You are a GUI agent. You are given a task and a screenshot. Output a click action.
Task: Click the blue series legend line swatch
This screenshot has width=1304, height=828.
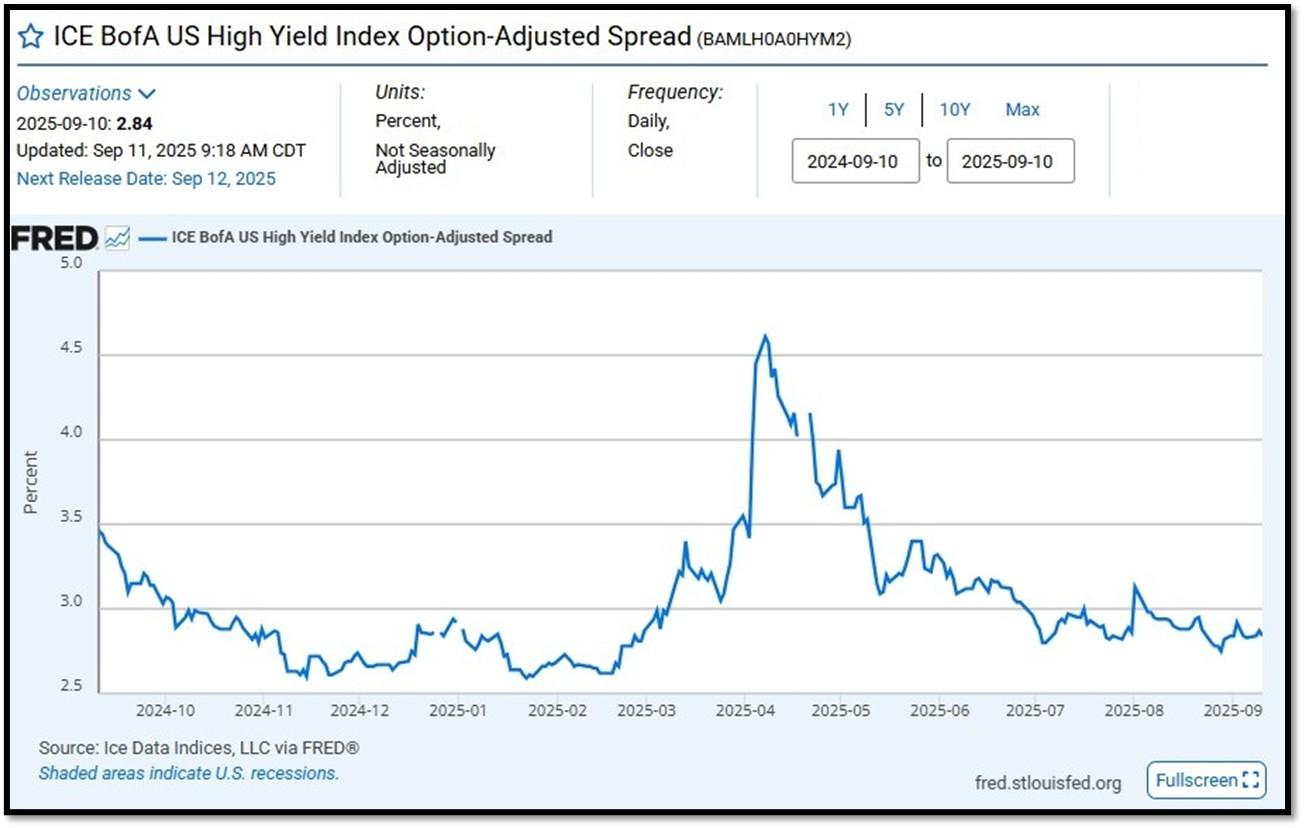[x=152, y=238]
